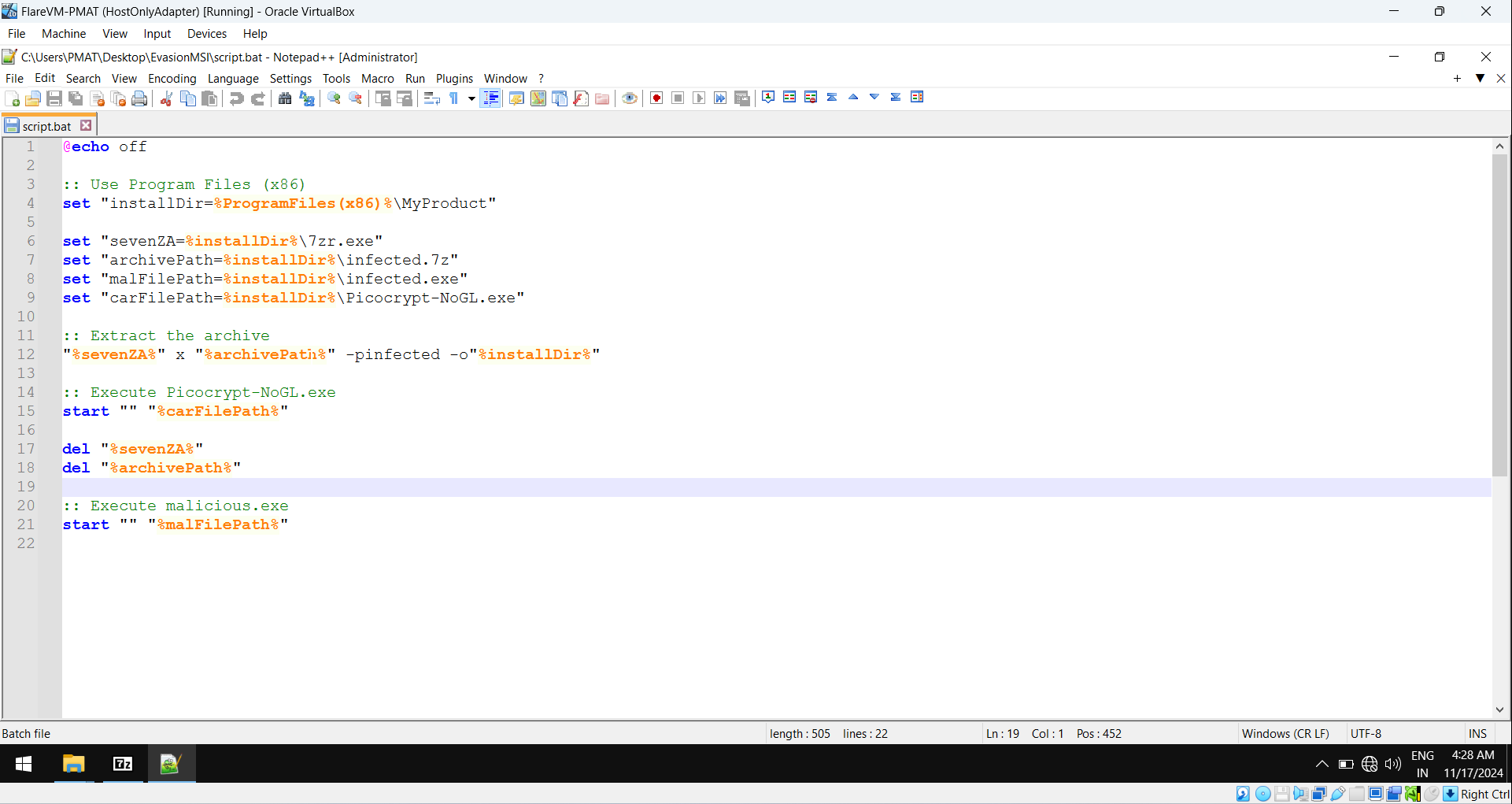1512x804 pixels.
Task: Show the Document Map panel
Action: (538, 98)
